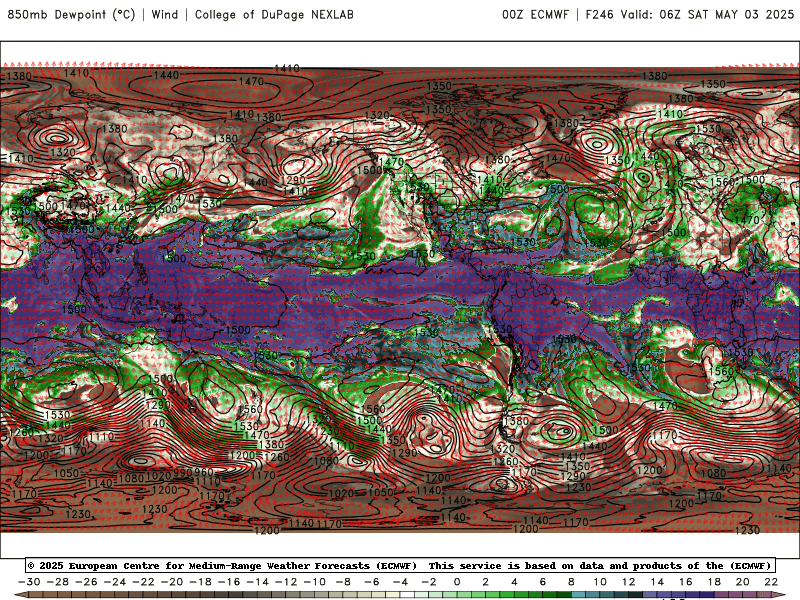Click the '-18' color scale label
Image resolution: width=800 pixels, height=600 pixels.
point(201,582)
